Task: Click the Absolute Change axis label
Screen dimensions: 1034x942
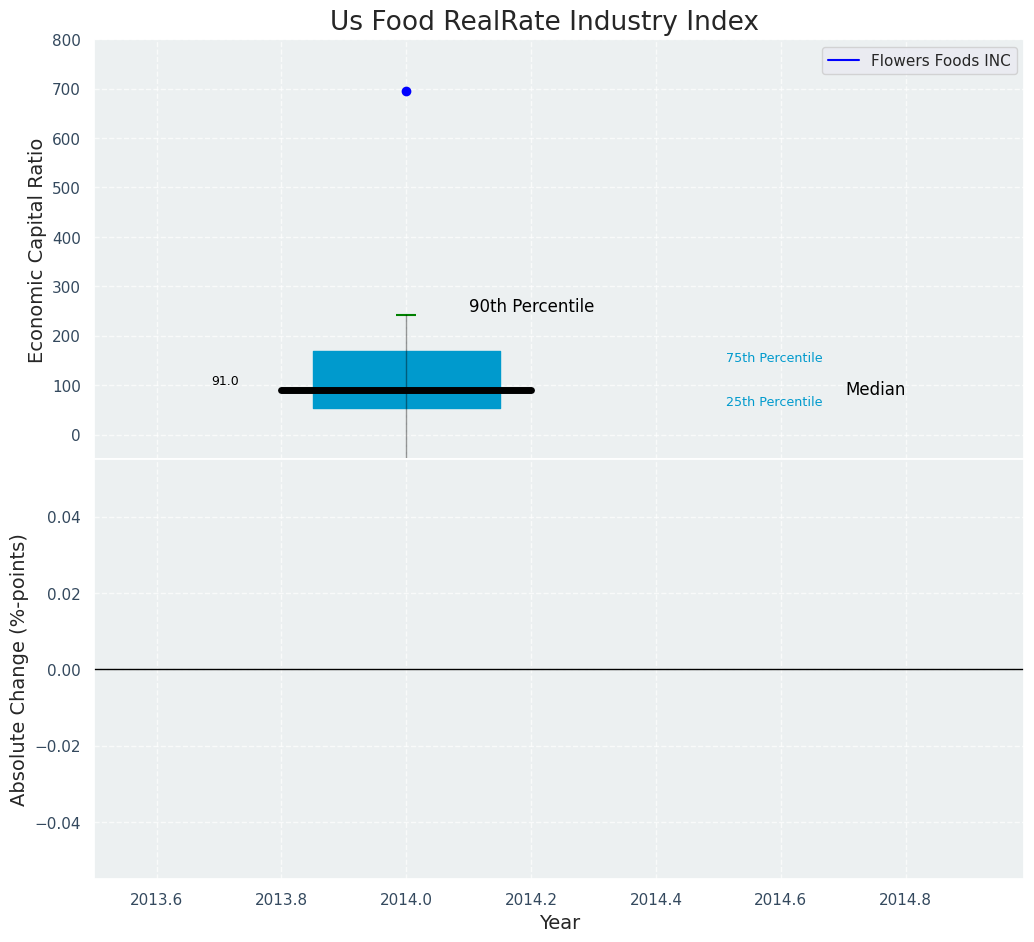Action: (x=19, y=669)
